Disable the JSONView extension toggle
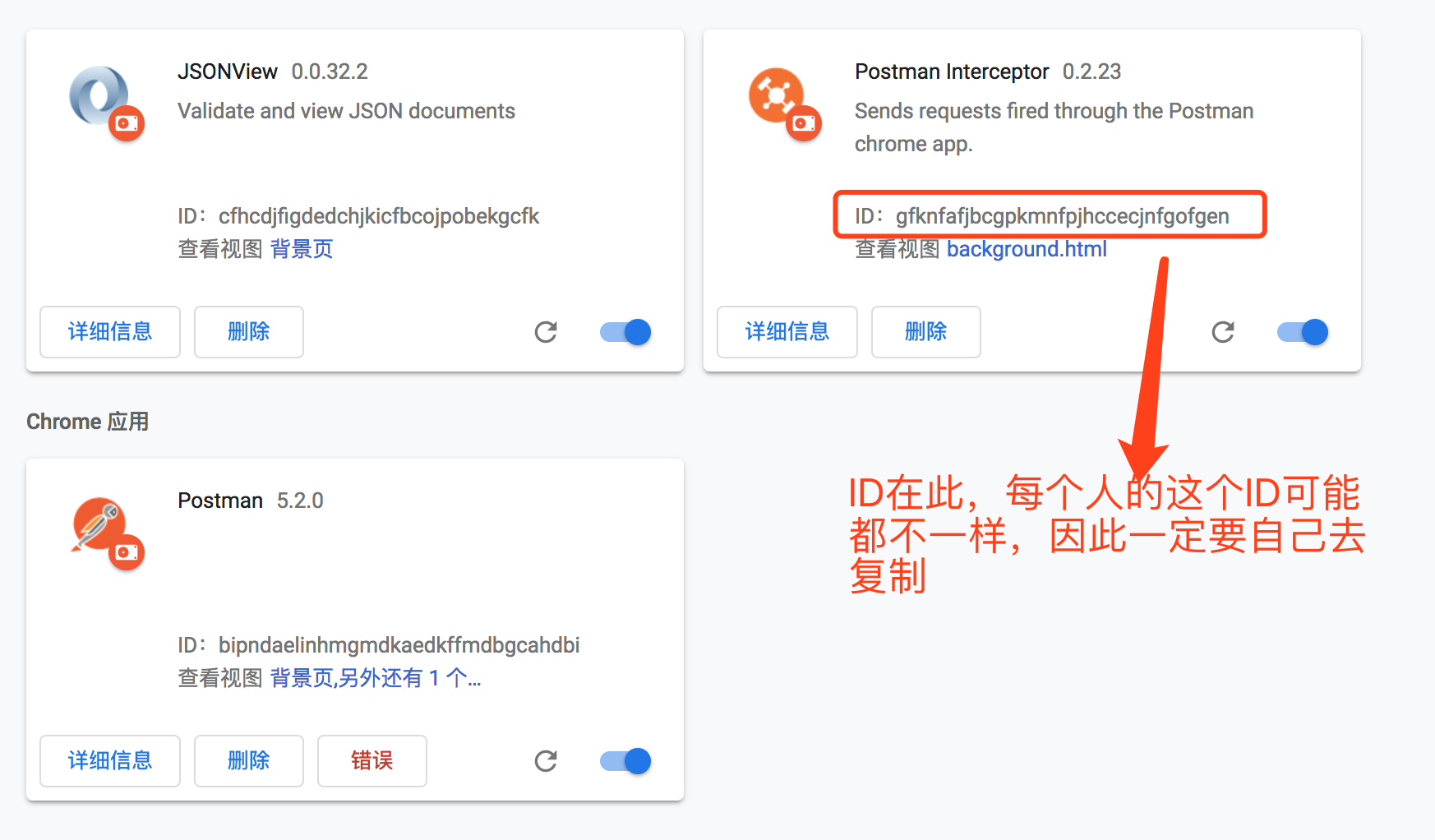 625,332
